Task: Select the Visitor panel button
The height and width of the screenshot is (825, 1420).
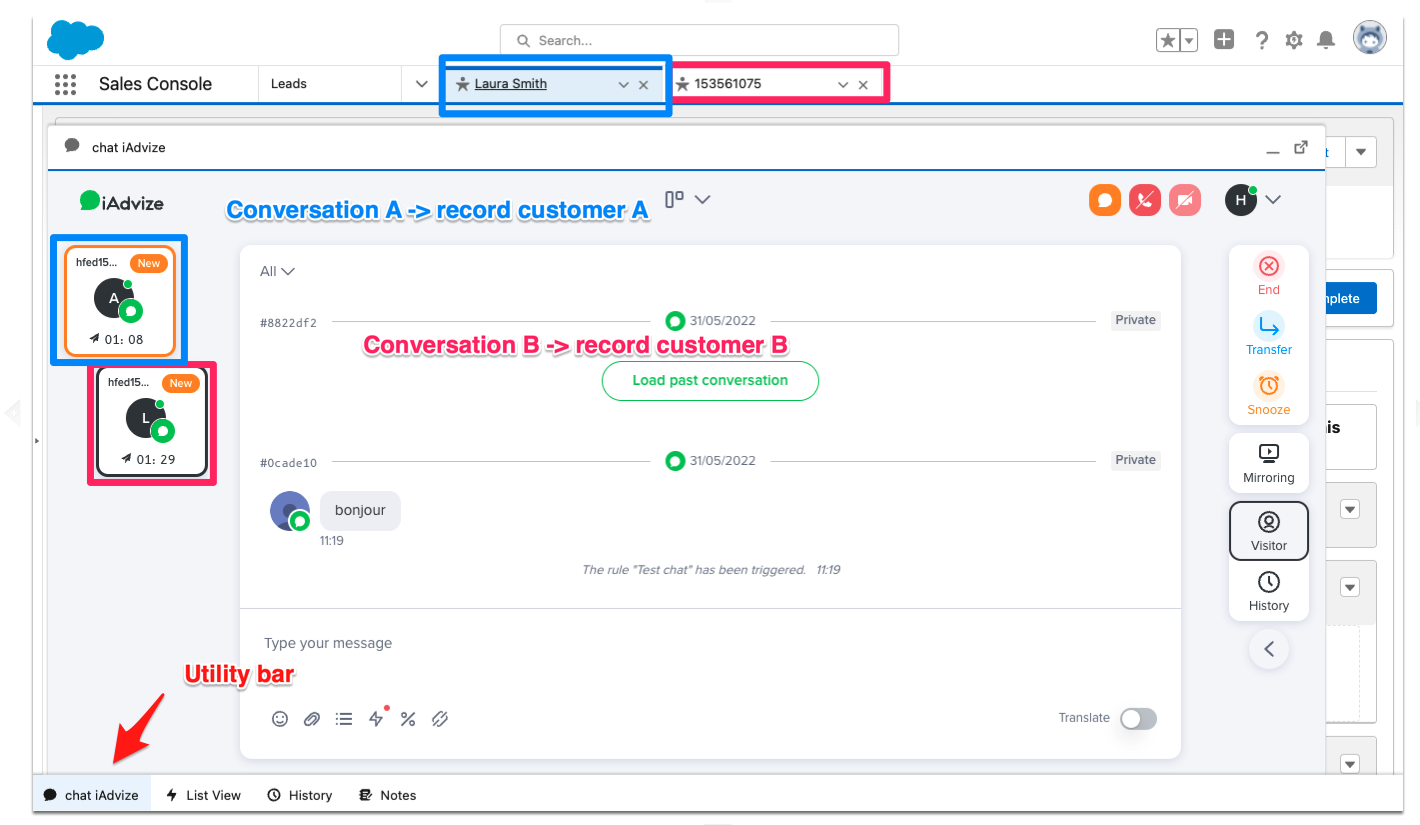Action: tap(1268, 531)
